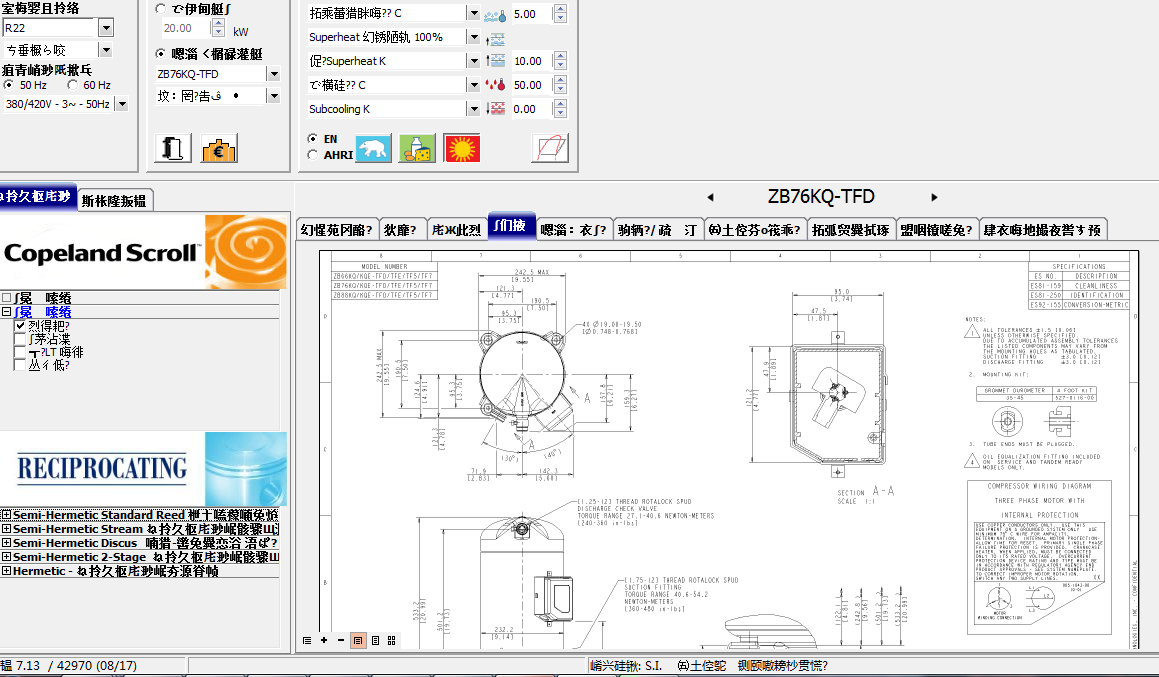Click the Reciprocating piston banner
The height and width of the screenshot is (677, 1159).
click(x=143, y=469)
